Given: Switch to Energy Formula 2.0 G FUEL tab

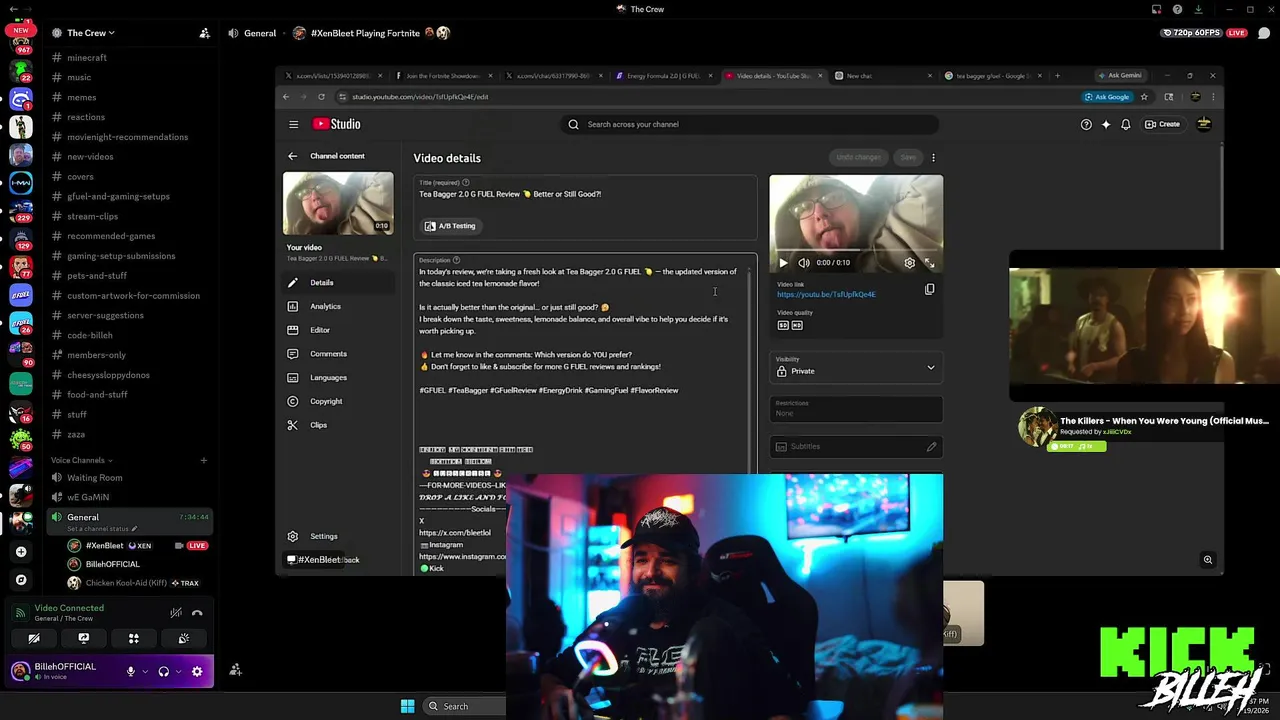Looking at the screenshot, I should click(663, 76).
